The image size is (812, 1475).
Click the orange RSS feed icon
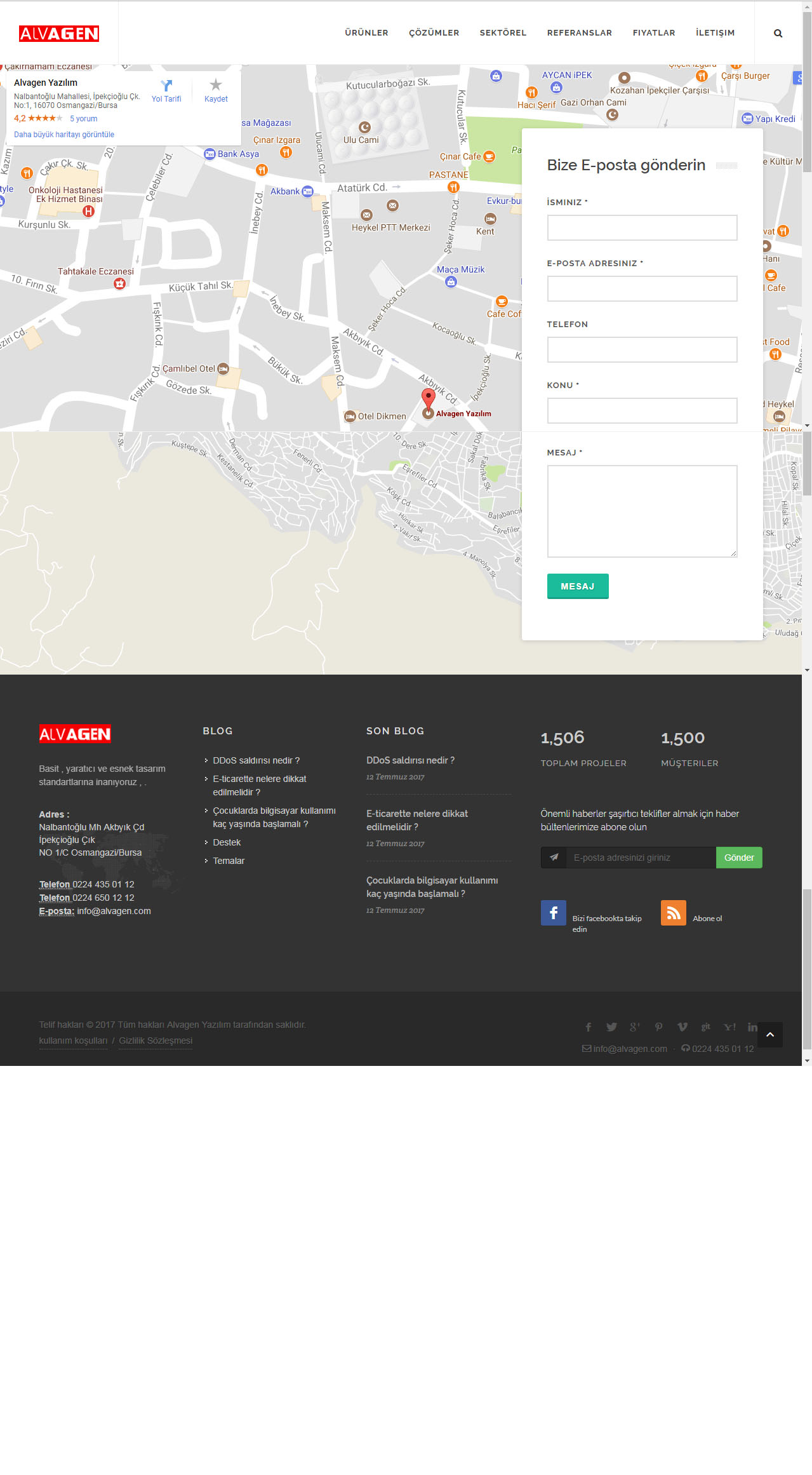[x=673, y=913]
